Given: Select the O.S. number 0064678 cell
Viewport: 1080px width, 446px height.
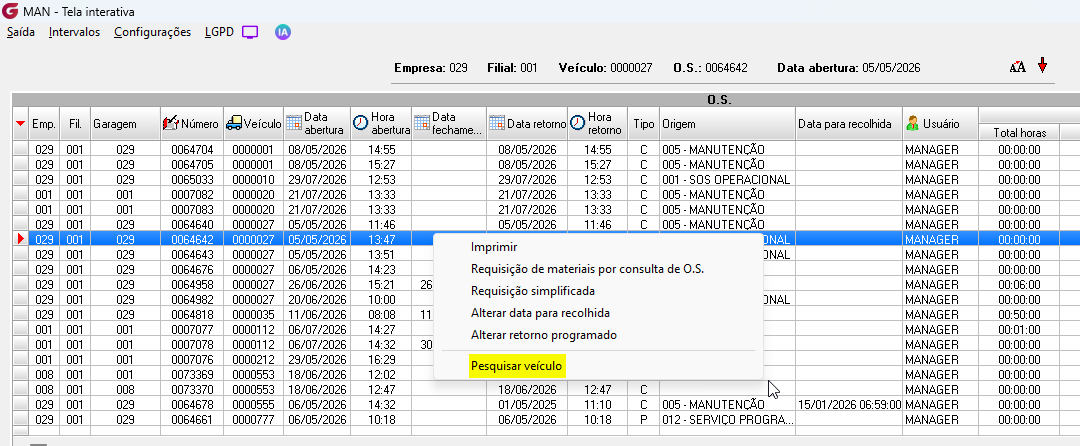Looking at the screenshot, I should tap(194, 405).
